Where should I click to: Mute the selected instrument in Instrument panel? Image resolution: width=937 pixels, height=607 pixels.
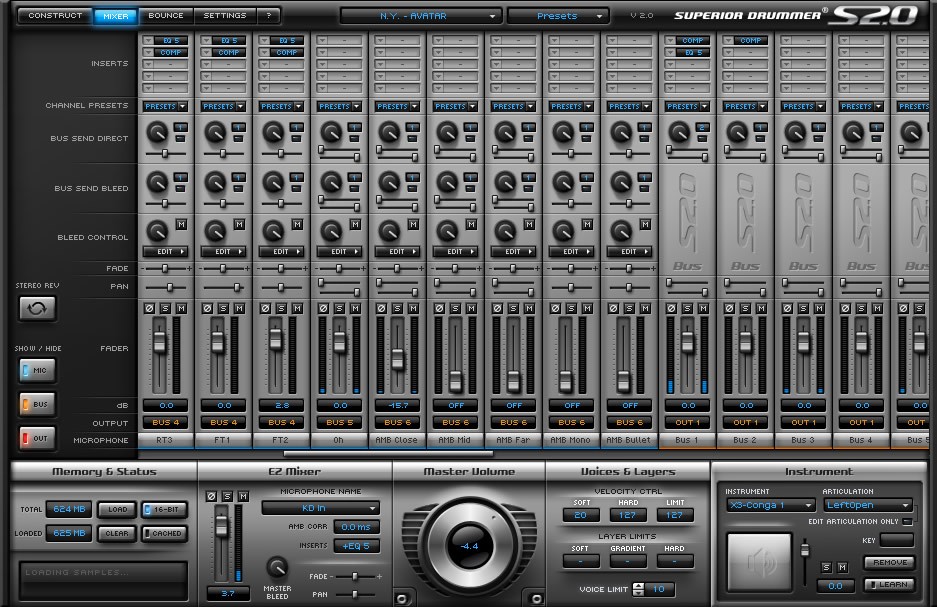842,567
